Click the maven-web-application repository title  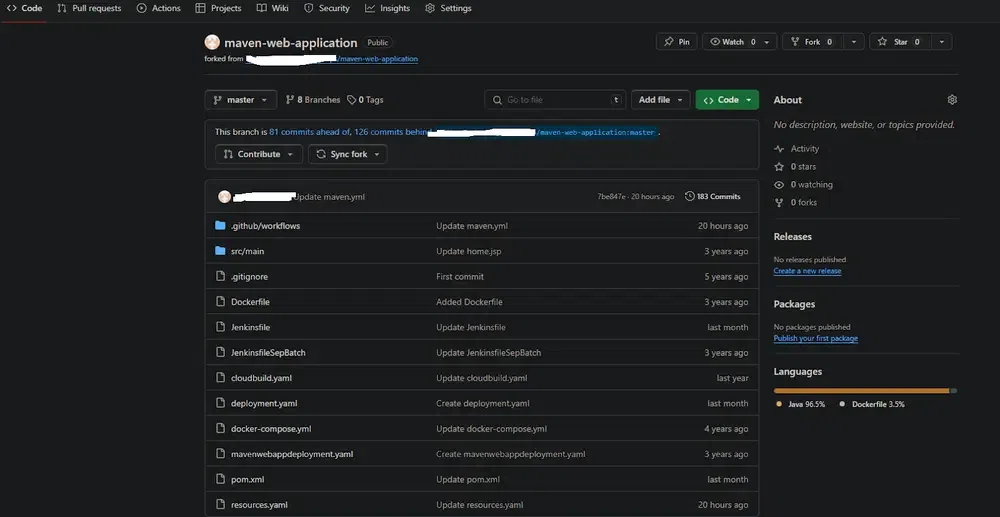click(291, 43)
